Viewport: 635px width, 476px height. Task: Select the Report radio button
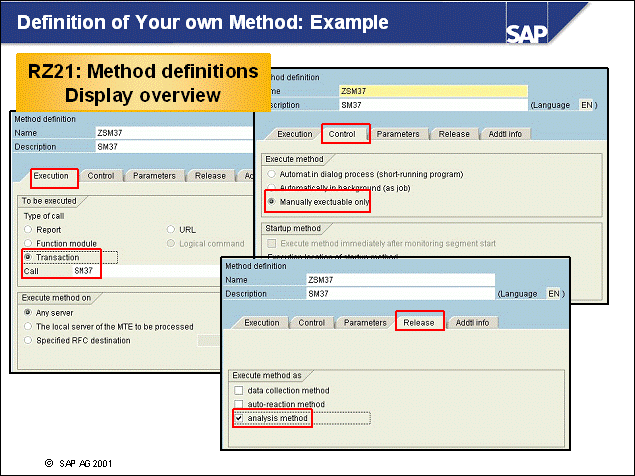click(x=28, y=229)
